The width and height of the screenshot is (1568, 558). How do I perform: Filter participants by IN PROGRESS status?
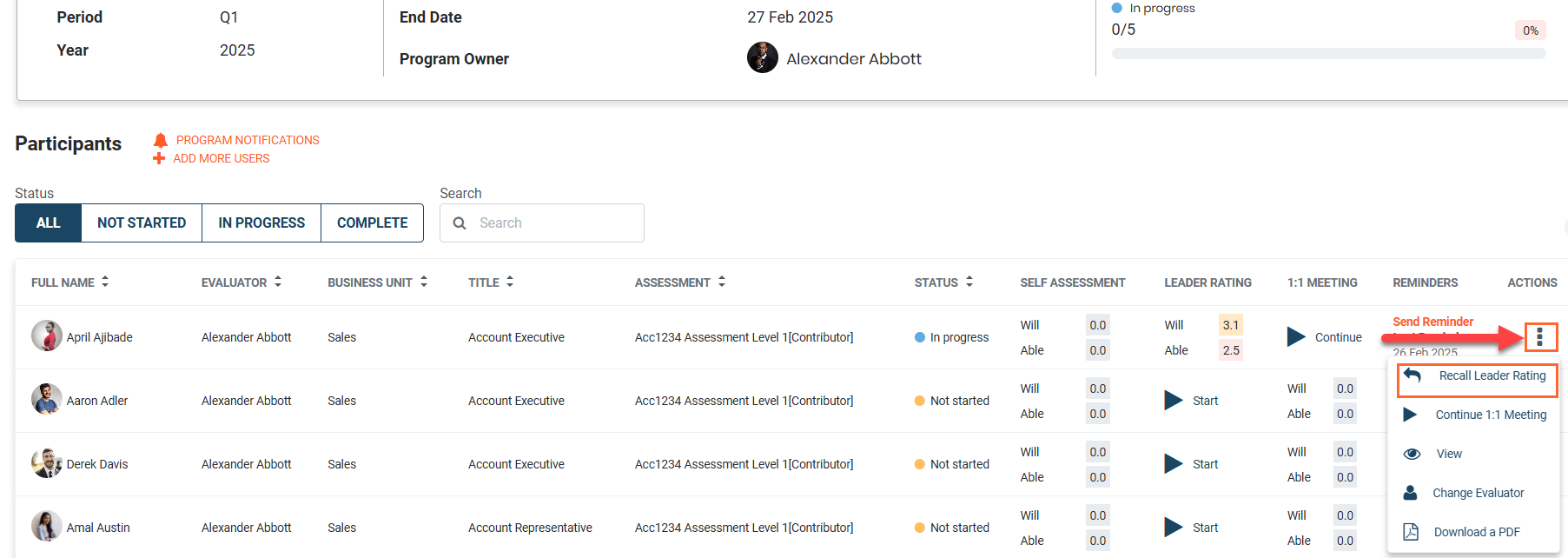tap(261, 223)
